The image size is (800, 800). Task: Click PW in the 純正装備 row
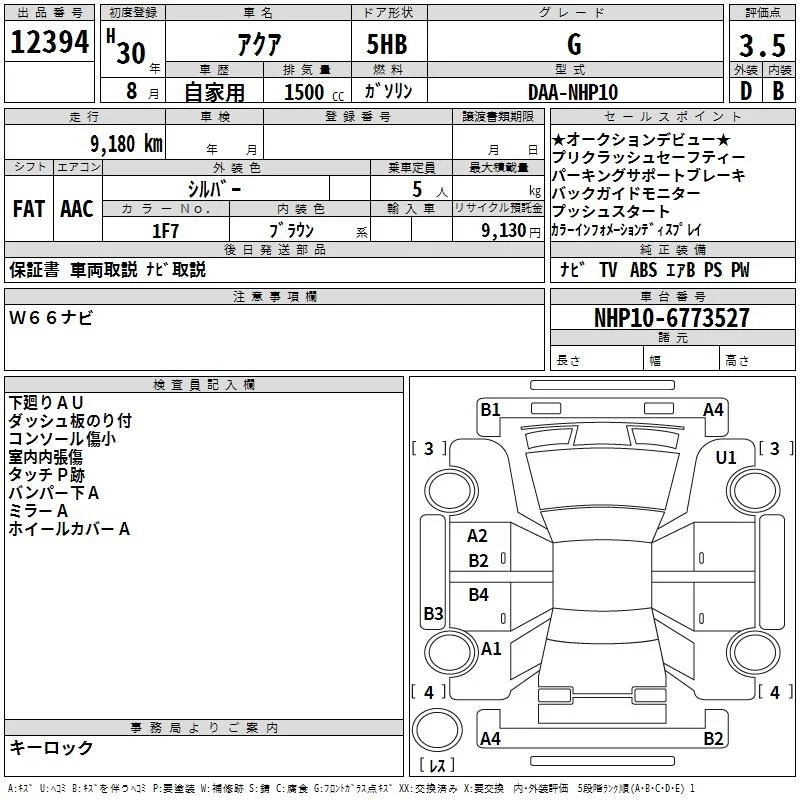pyautogui.click(x=740, y=270)
